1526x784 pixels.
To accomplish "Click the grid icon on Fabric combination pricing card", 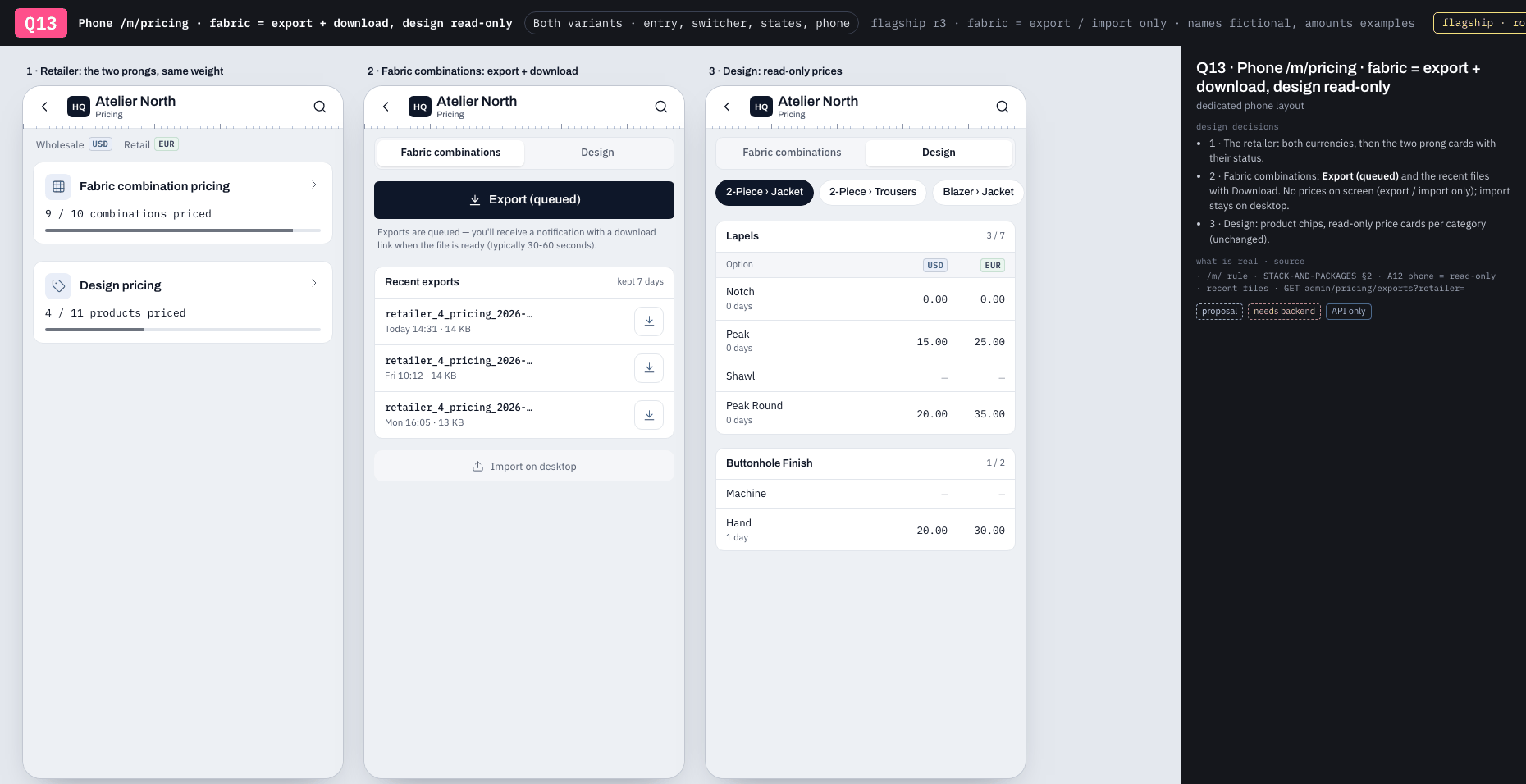I will point(58,187).
